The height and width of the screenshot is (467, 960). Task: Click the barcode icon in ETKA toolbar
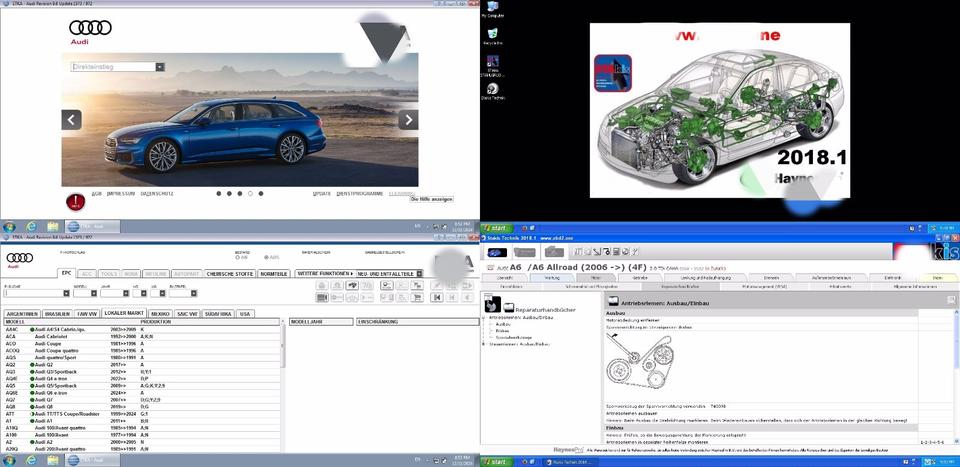tap(321, 297)
